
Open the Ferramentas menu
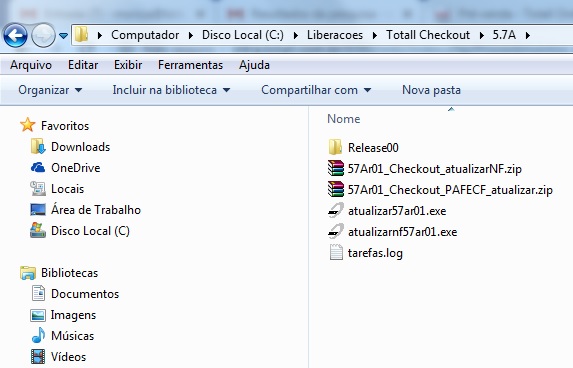pyautogui.click(x=190, y=65)
